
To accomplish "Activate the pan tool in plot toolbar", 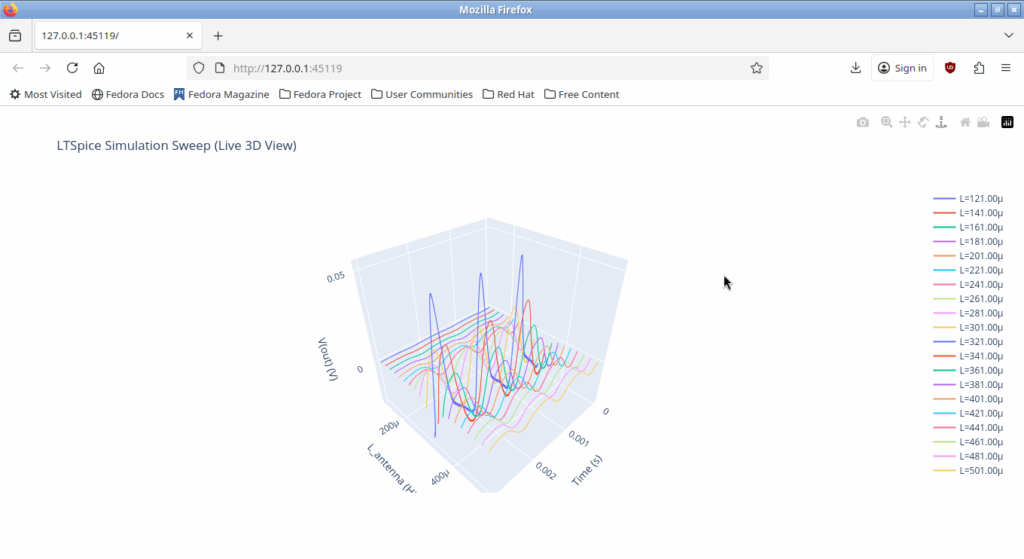I will pos(905,122).
